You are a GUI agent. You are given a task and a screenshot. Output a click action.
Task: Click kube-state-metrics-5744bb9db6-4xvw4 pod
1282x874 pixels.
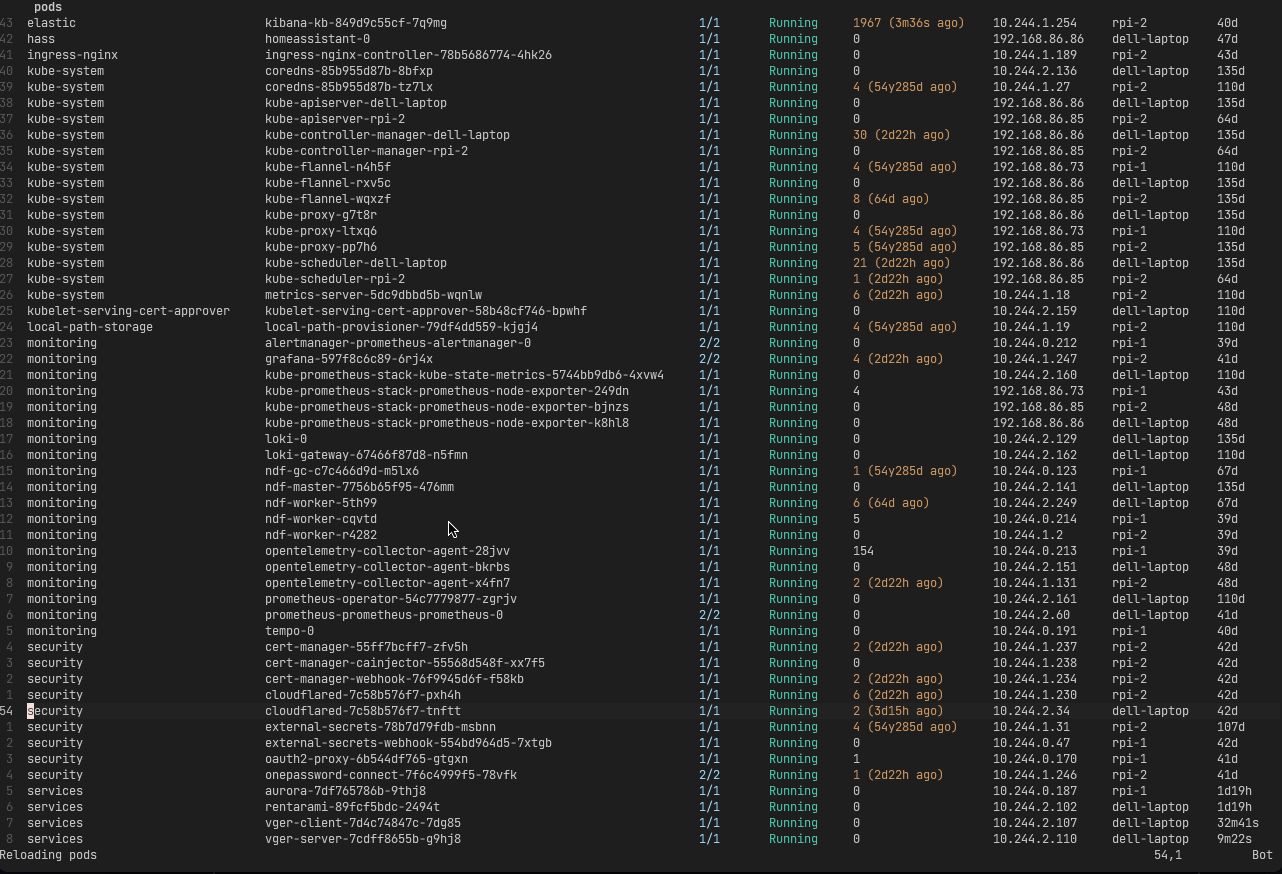(x=464, y=375)
